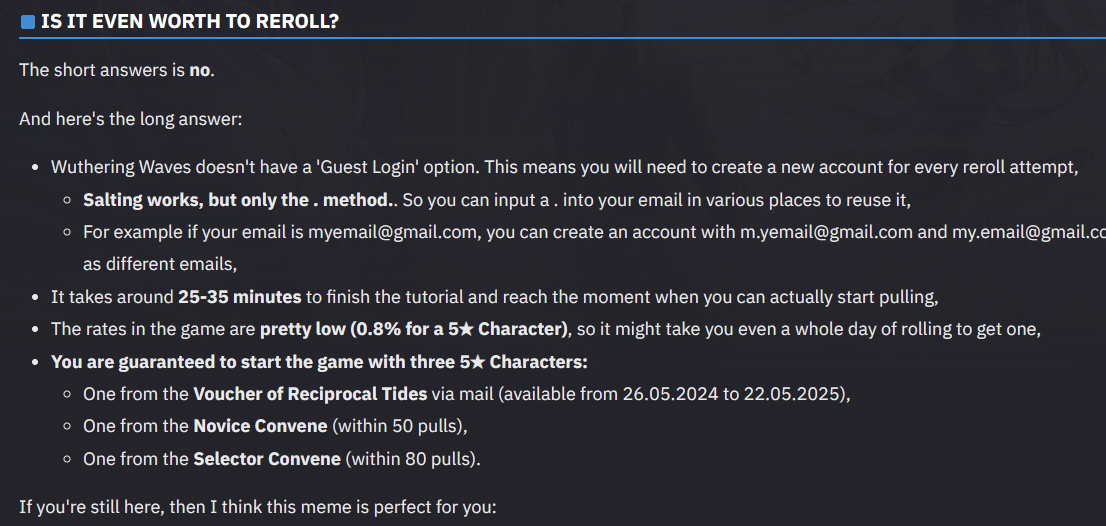Click 'And here's the long answer:' line

tap(130, 119)
